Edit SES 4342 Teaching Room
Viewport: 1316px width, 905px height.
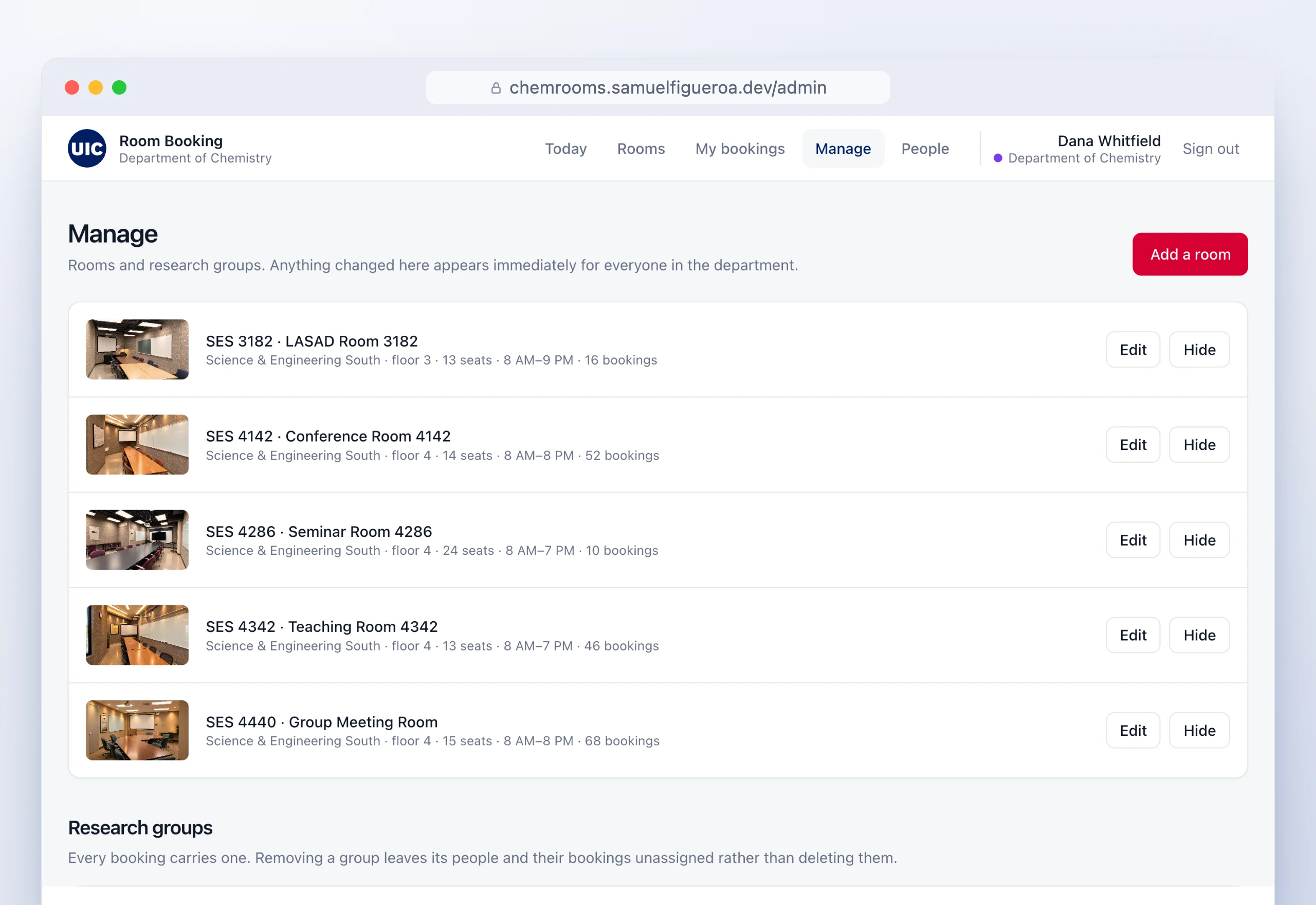(x=1133, y=635)
